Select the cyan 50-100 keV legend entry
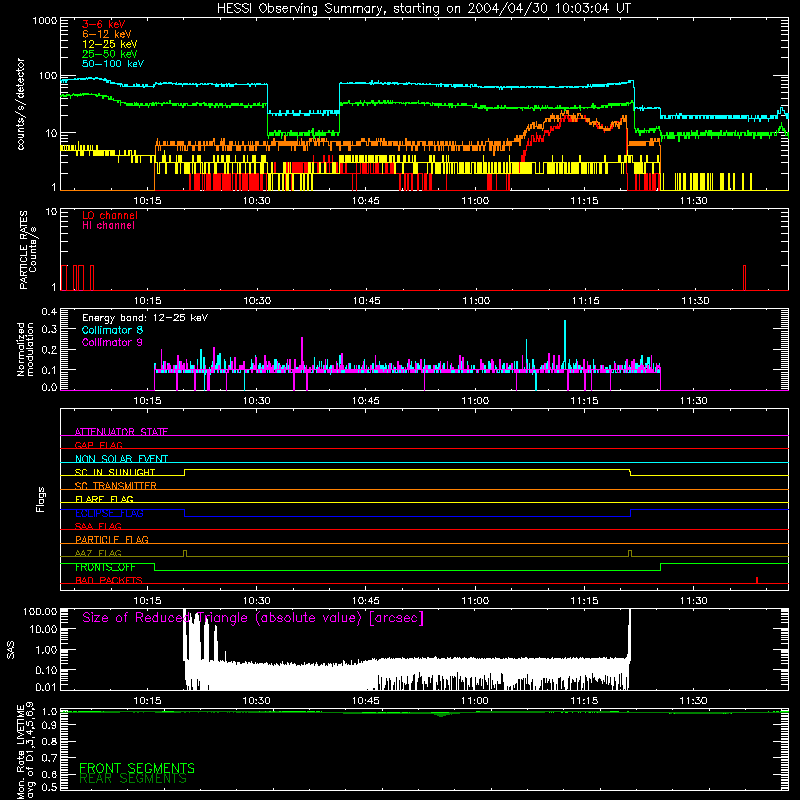Viewport: 800px width, 800px height. (113, 64)
